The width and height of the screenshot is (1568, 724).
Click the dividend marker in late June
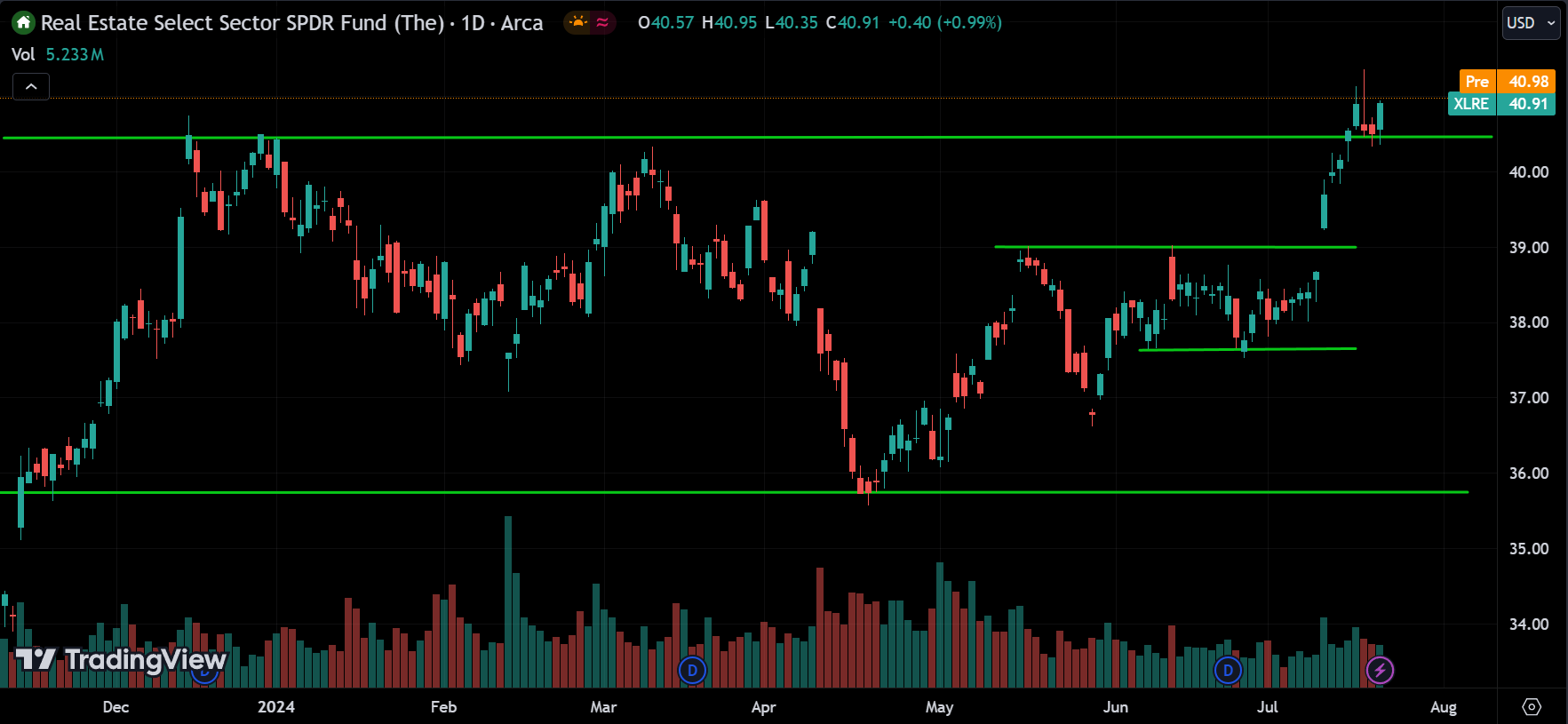pos(1228,670)
